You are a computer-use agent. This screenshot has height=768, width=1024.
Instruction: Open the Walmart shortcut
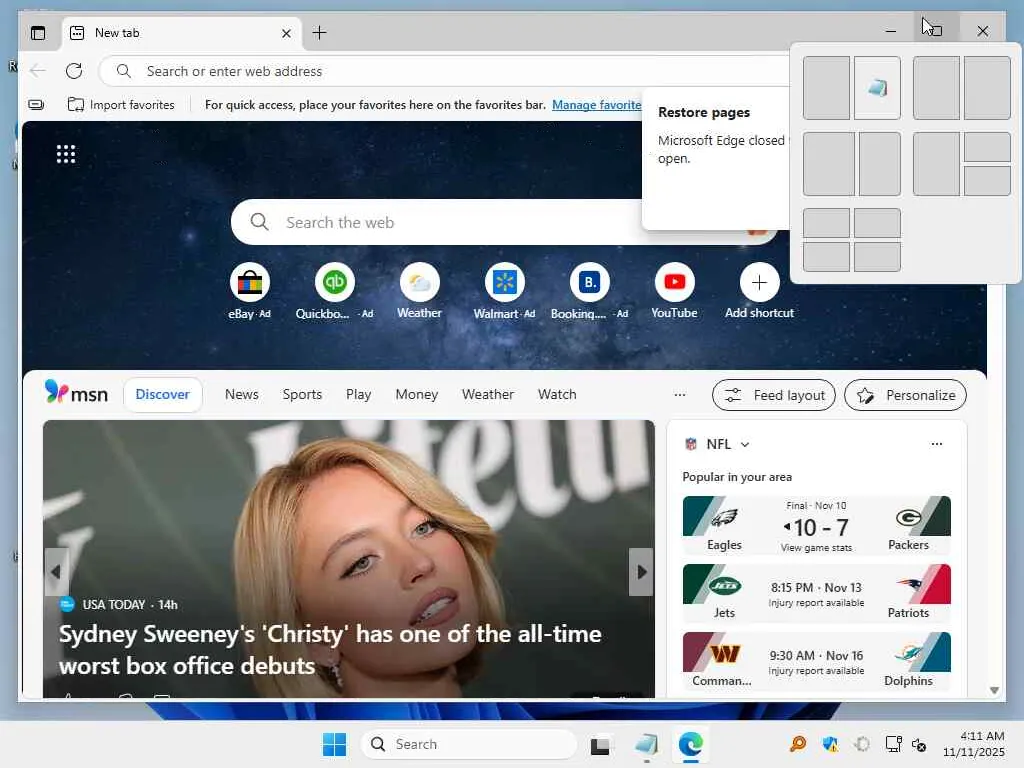click(504, 291)
